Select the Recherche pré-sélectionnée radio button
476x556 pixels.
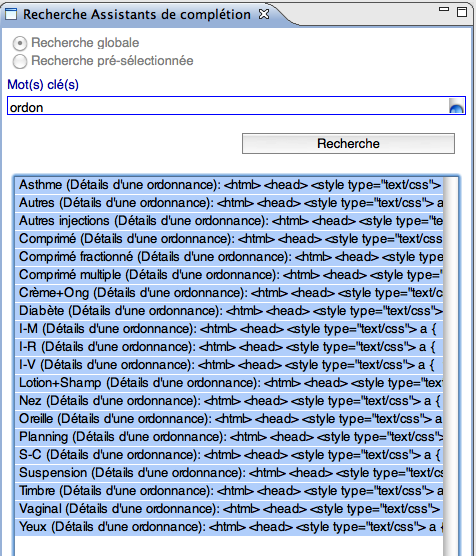pos(20,61)
